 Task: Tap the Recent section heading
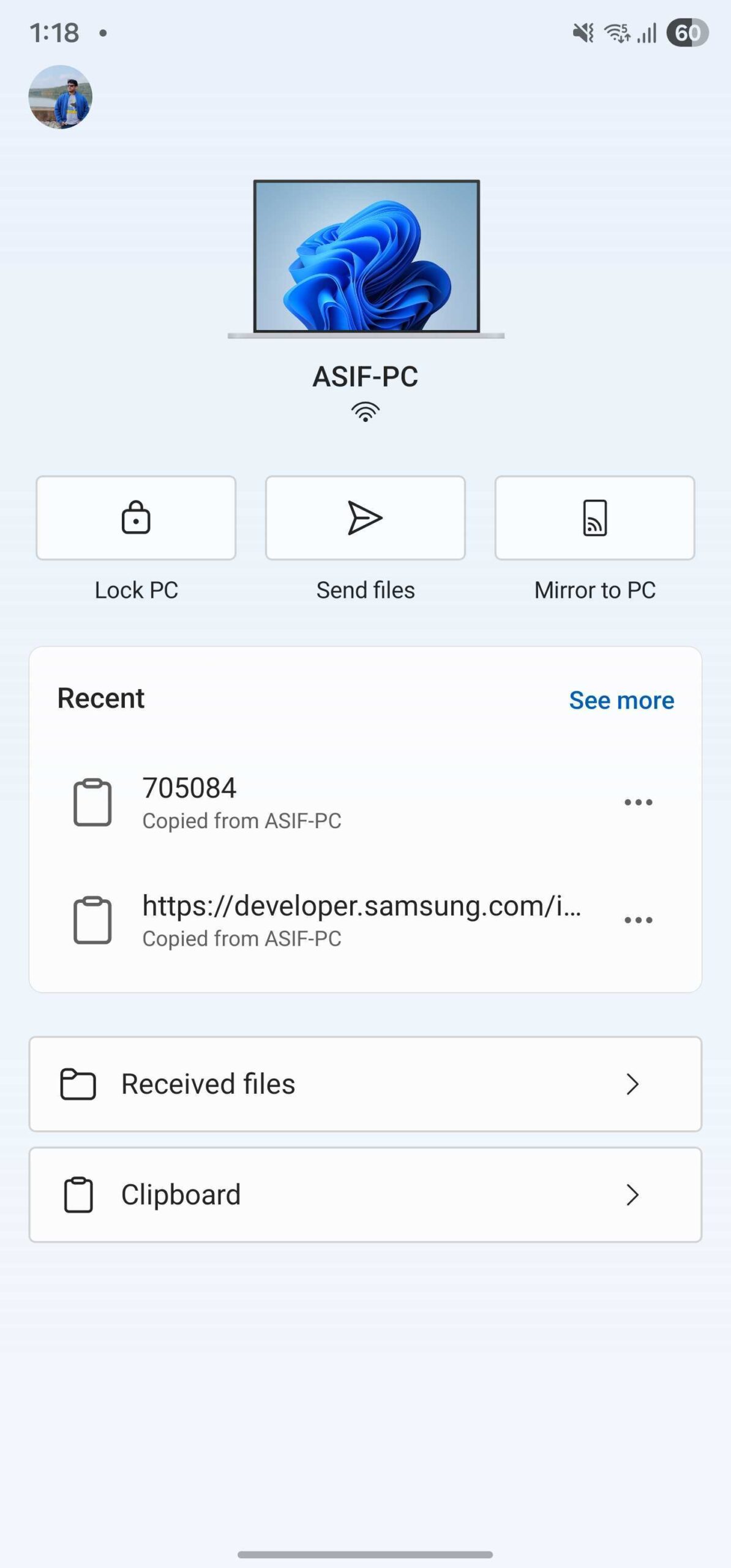pyautogui.click(x=101, y=698)
